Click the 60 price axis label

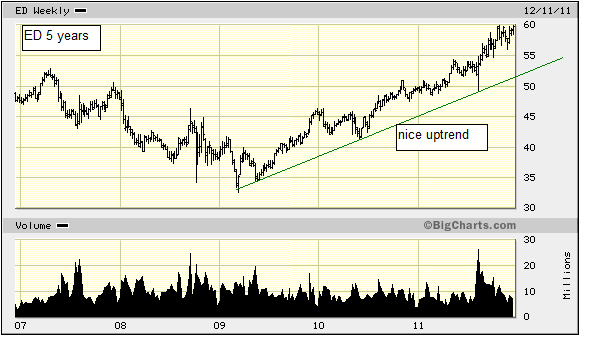pos(529,24)
